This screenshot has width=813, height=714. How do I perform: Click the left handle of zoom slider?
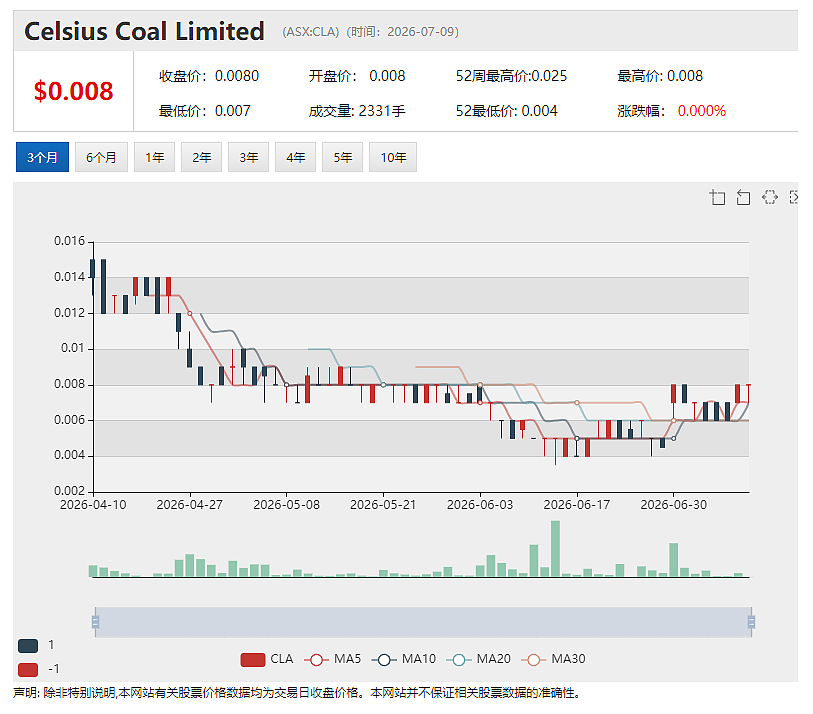click(x=95, y=622)
